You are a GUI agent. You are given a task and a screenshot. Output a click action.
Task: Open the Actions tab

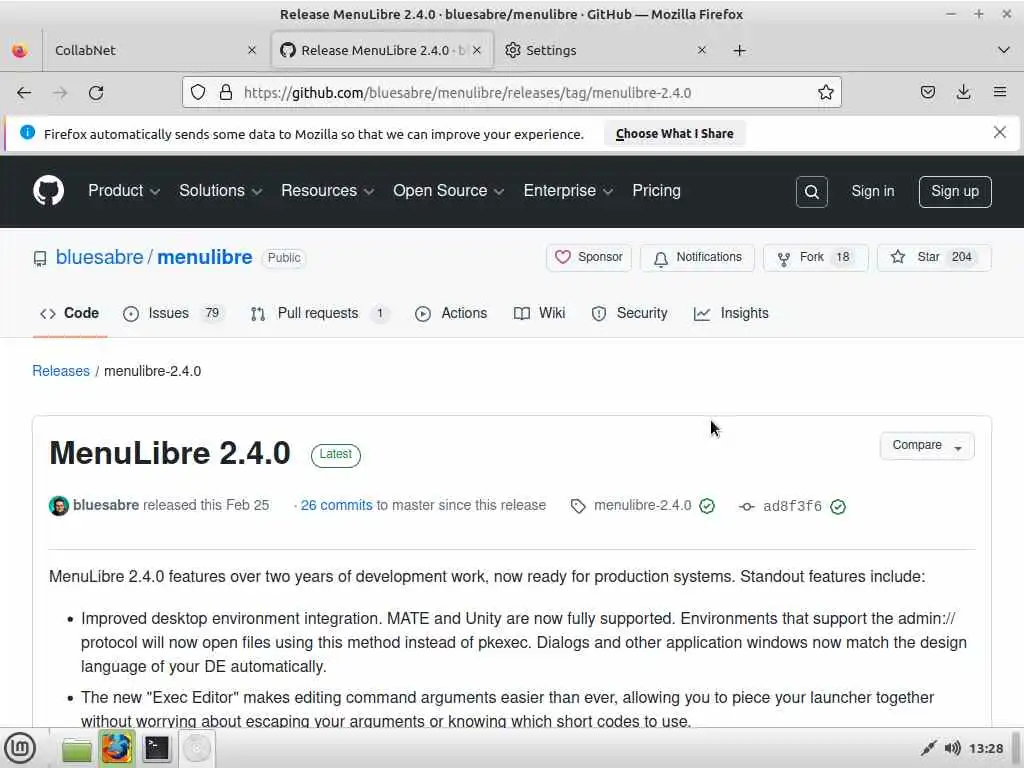tap(451, 313)
